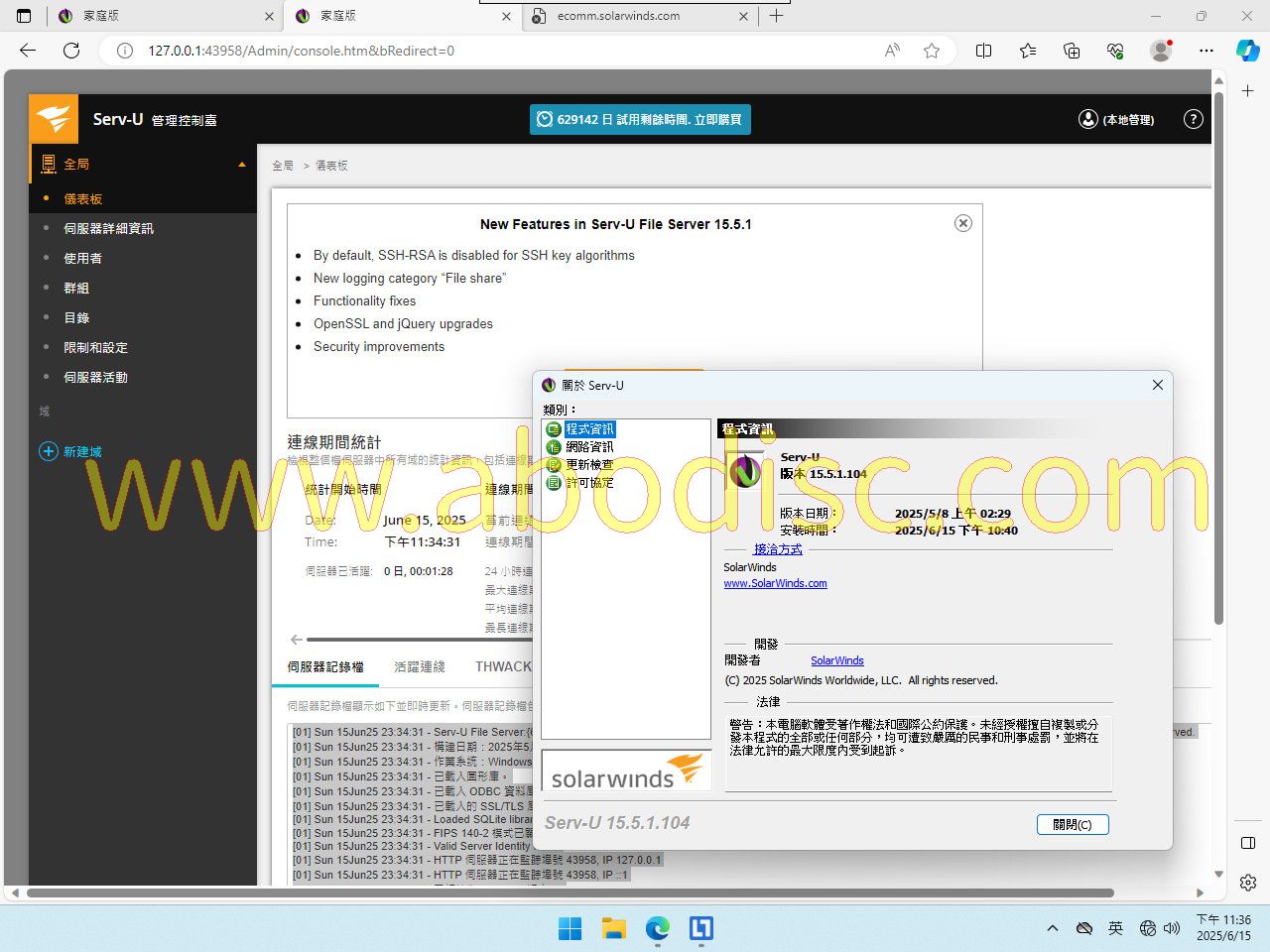Click the page vertical scrollbar
1270x952 pixels.
[x=1219, y=357]
